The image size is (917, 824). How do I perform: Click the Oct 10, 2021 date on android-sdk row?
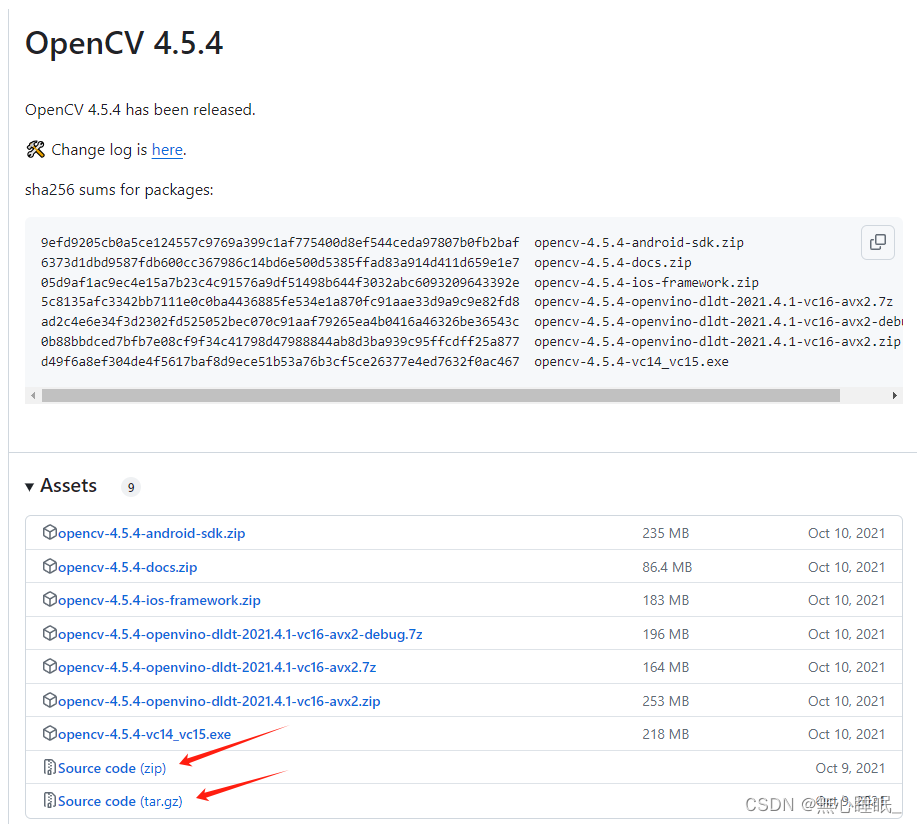[846, 533]
